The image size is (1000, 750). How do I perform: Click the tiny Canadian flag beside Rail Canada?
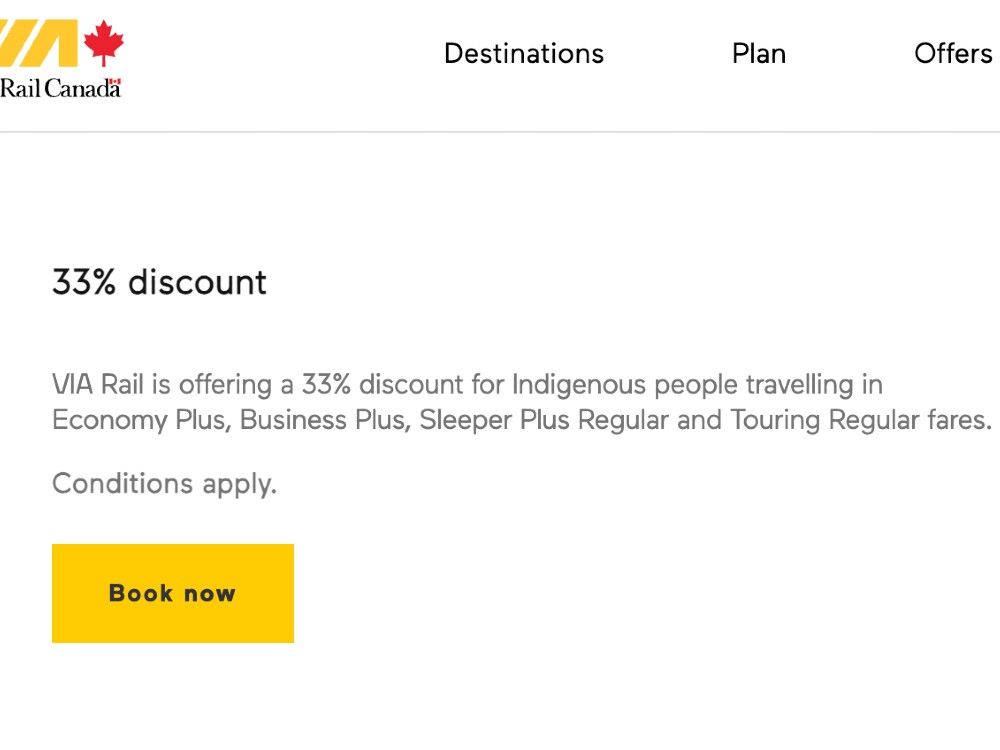coord(115,83)
